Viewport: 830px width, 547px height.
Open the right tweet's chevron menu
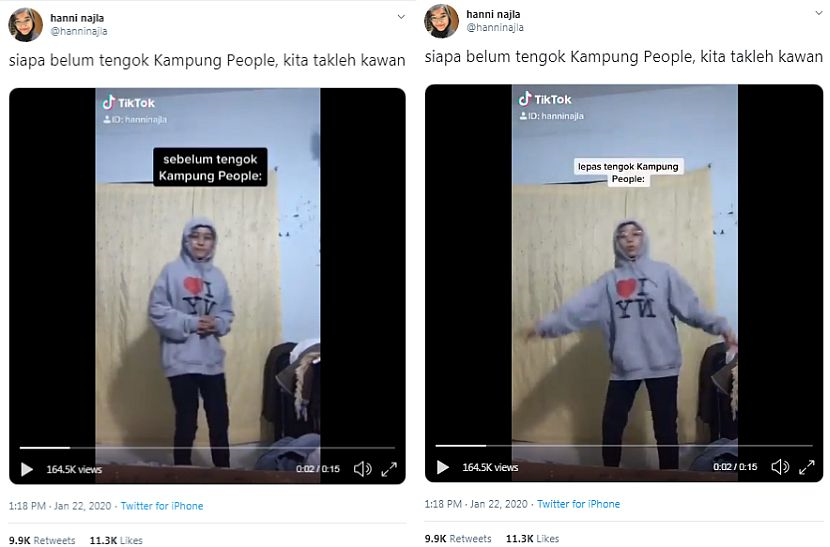[819, 13]
